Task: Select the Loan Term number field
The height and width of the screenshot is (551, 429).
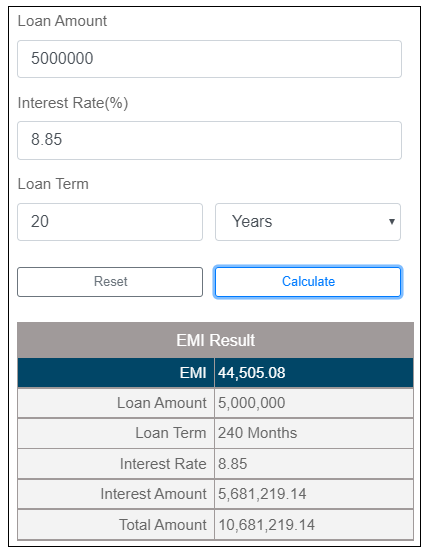Action: pyautogui.click(x=110, y=222)
